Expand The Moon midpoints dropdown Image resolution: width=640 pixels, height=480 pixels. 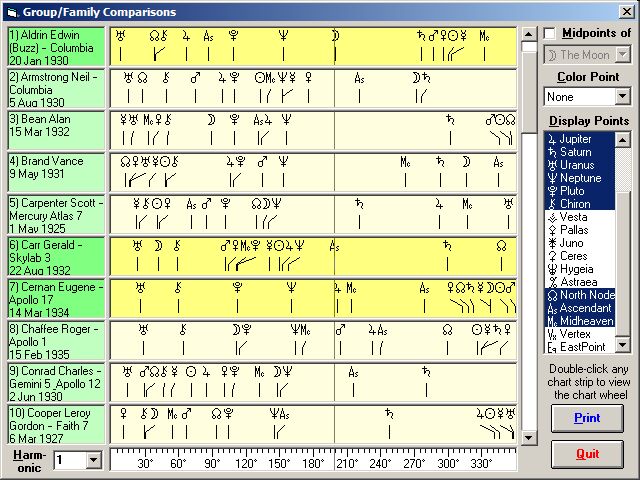622,55
